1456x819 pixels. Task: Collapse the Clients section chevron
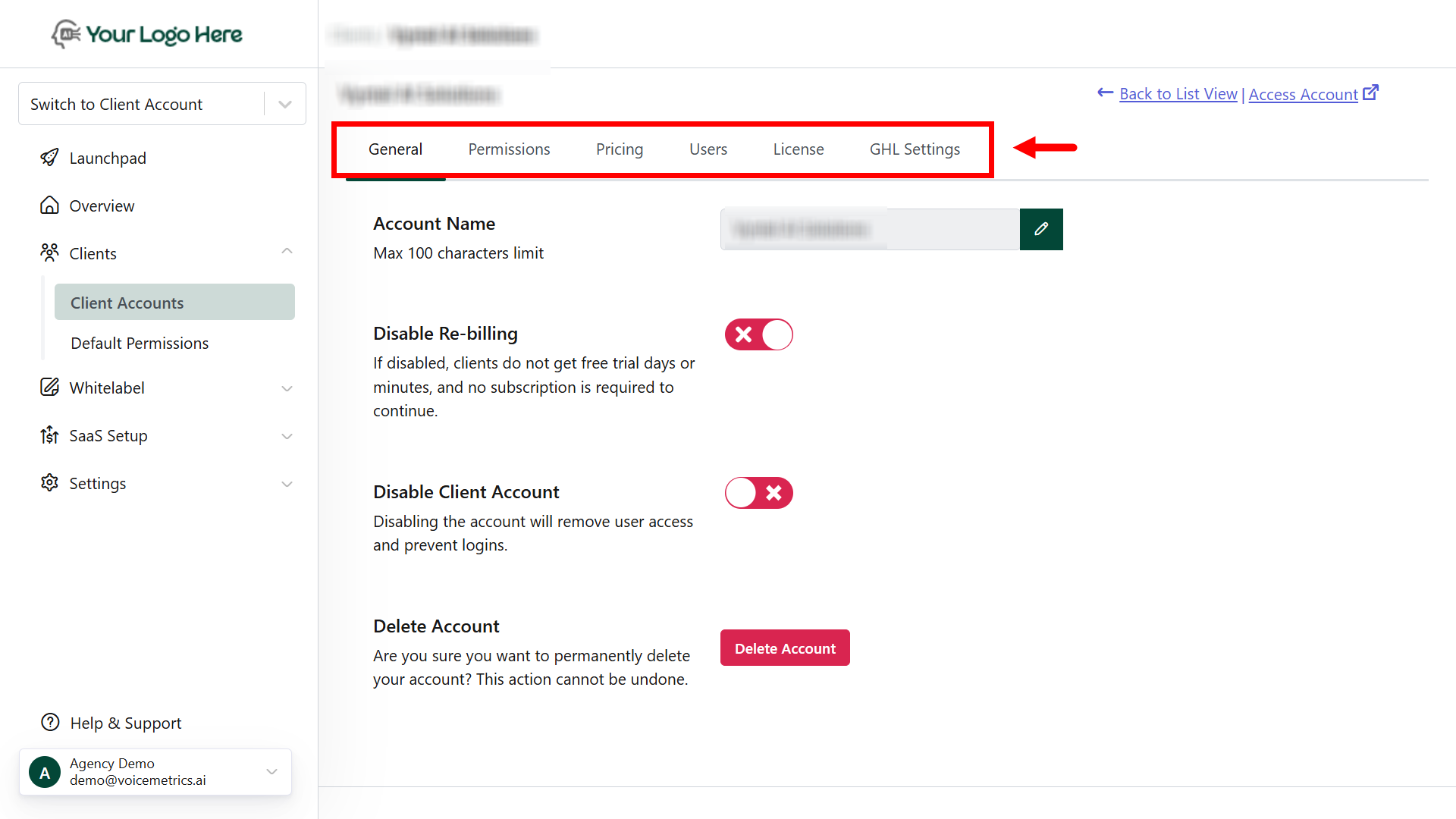(x=287, y=252)
